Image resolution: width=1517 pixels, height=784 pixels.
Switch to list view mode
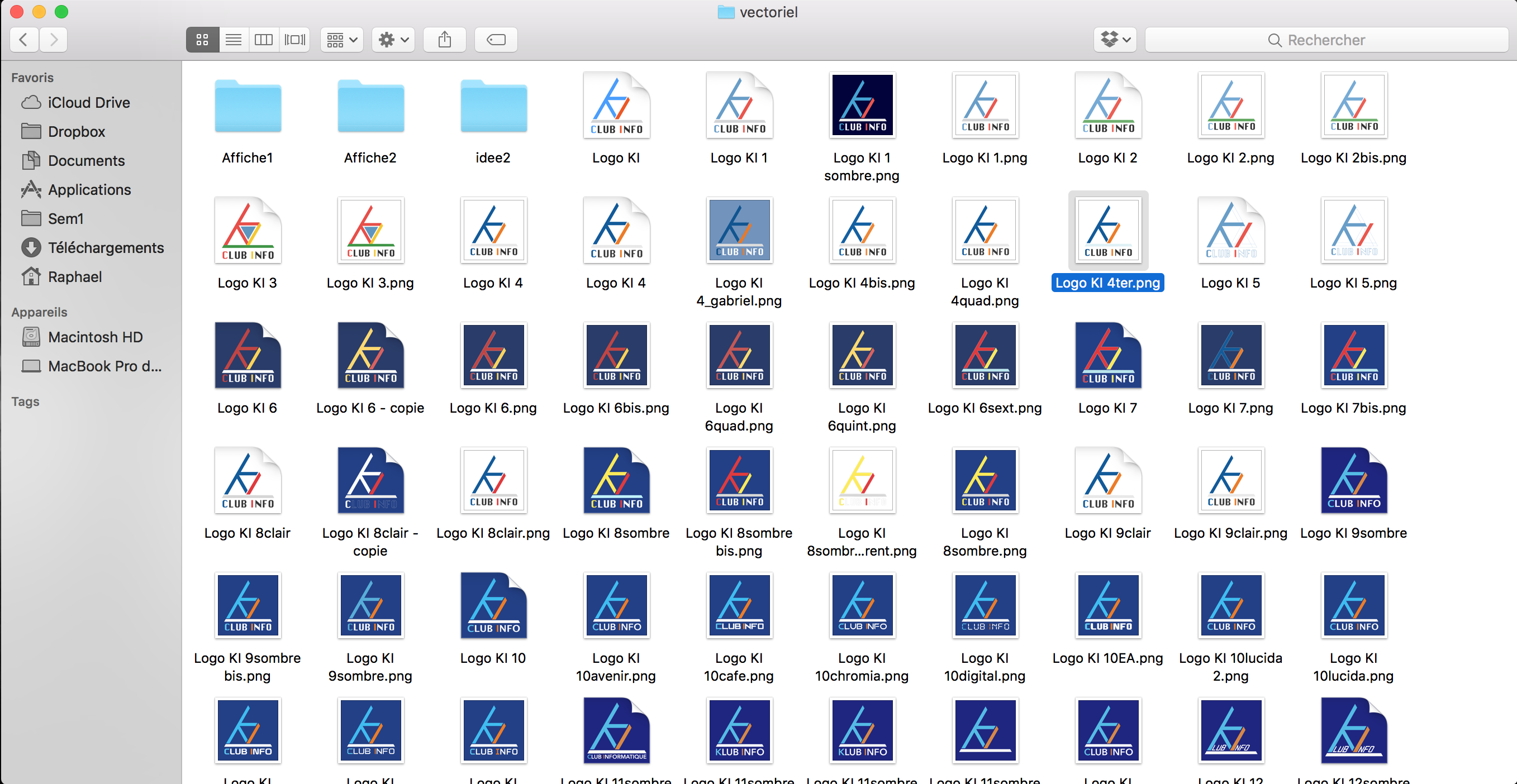[x=233, y=40]
